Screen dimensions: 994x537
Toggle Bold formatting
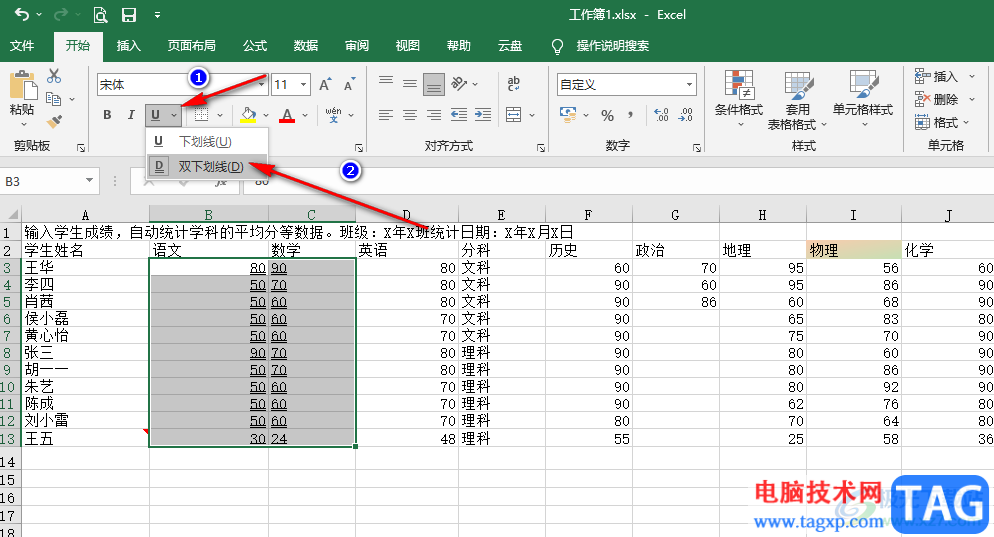click(107, 115)
